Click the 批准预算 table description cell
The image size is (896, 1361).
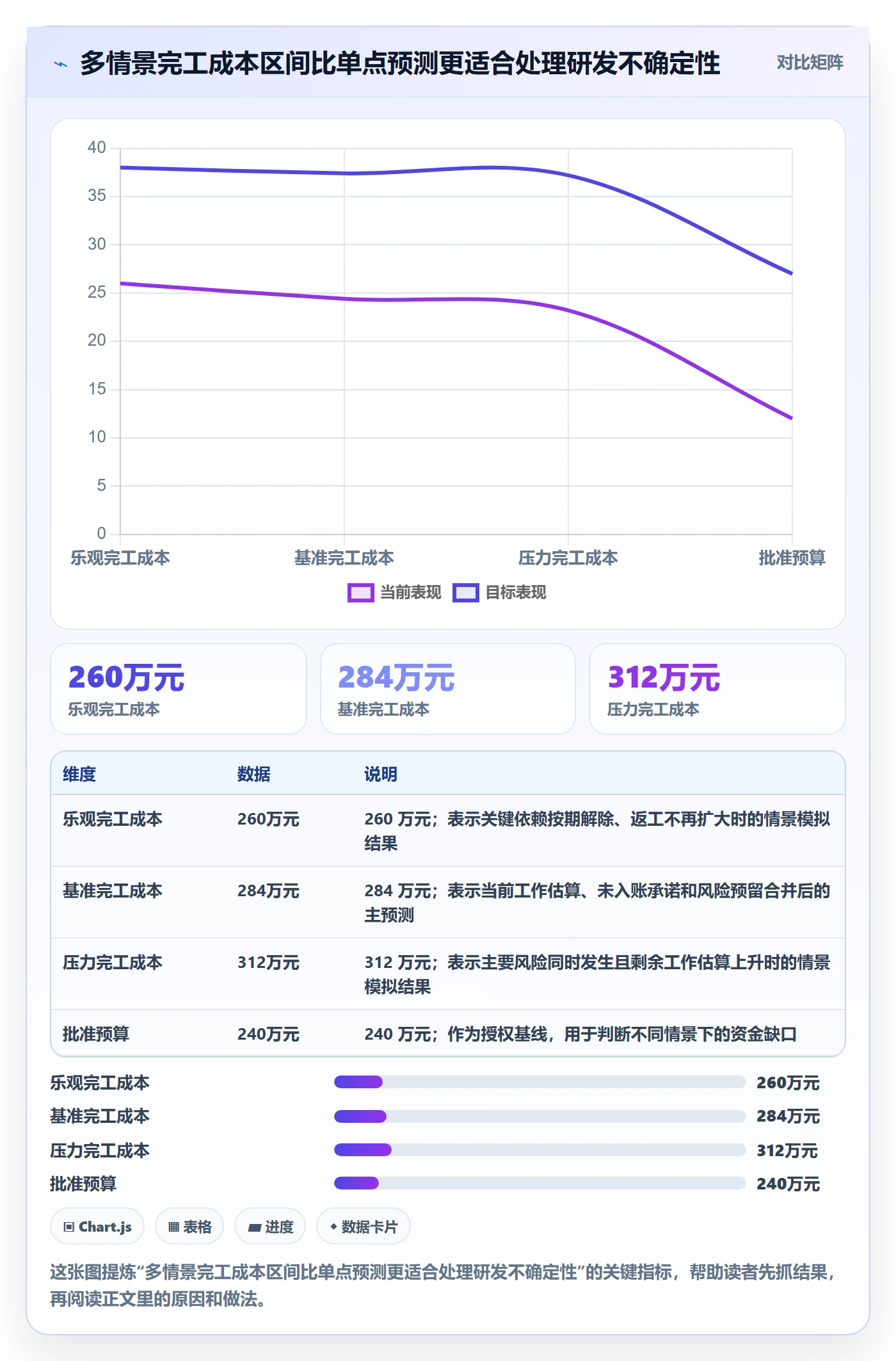580,1035
